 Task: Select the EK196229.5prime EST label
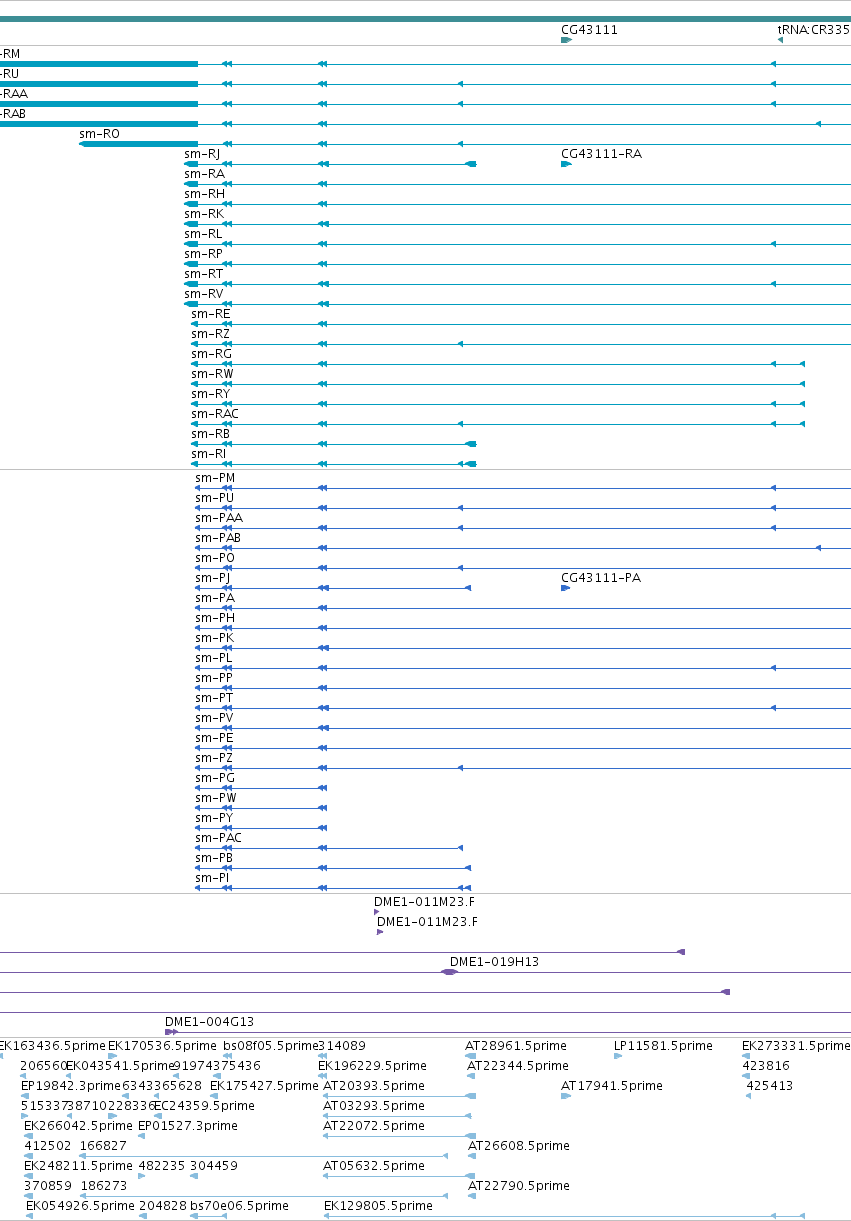(371, 1066)
